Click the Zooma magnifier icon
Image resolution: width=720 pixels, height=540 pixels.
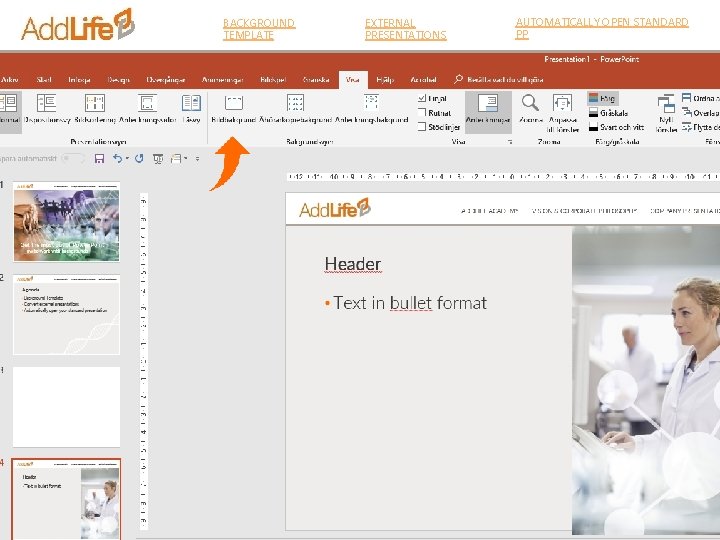click(x=530, y=103)
